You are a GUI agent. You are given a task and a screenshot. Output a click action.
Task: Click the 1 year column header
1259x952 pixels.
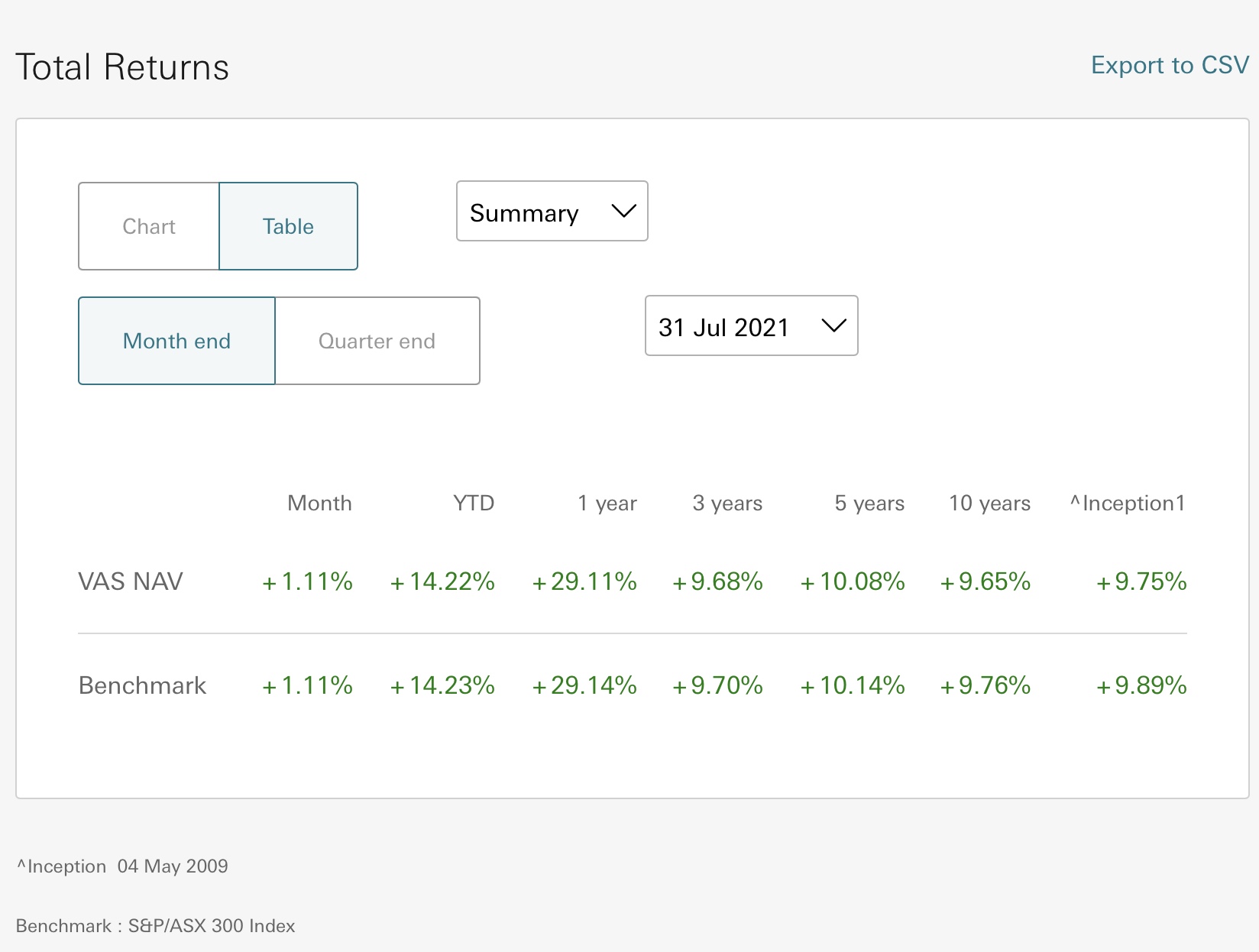pyautogui.click(x=607, y=503)
